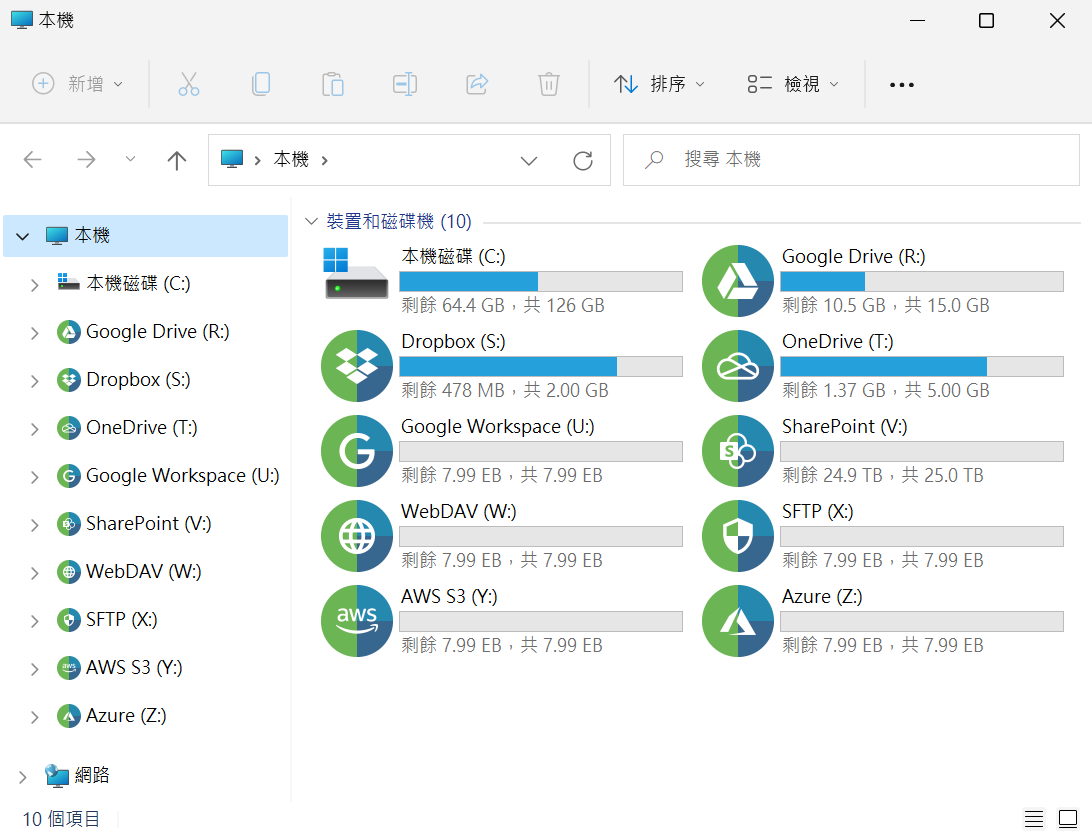Select the Google Workspace (U:) drive icon
Screen dimensions: 1092x837
357,451
